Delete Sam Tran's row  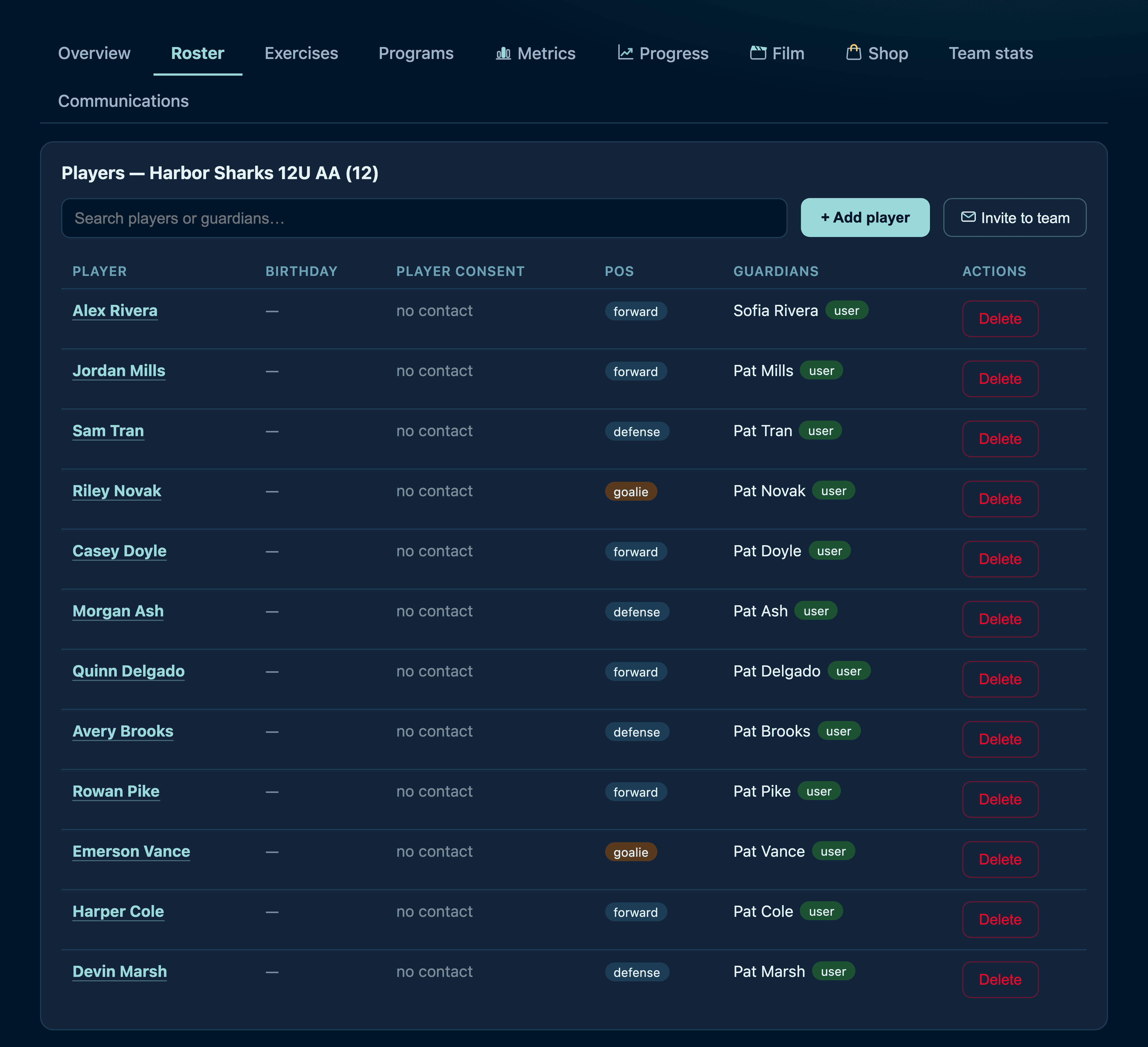[1000, 439]
